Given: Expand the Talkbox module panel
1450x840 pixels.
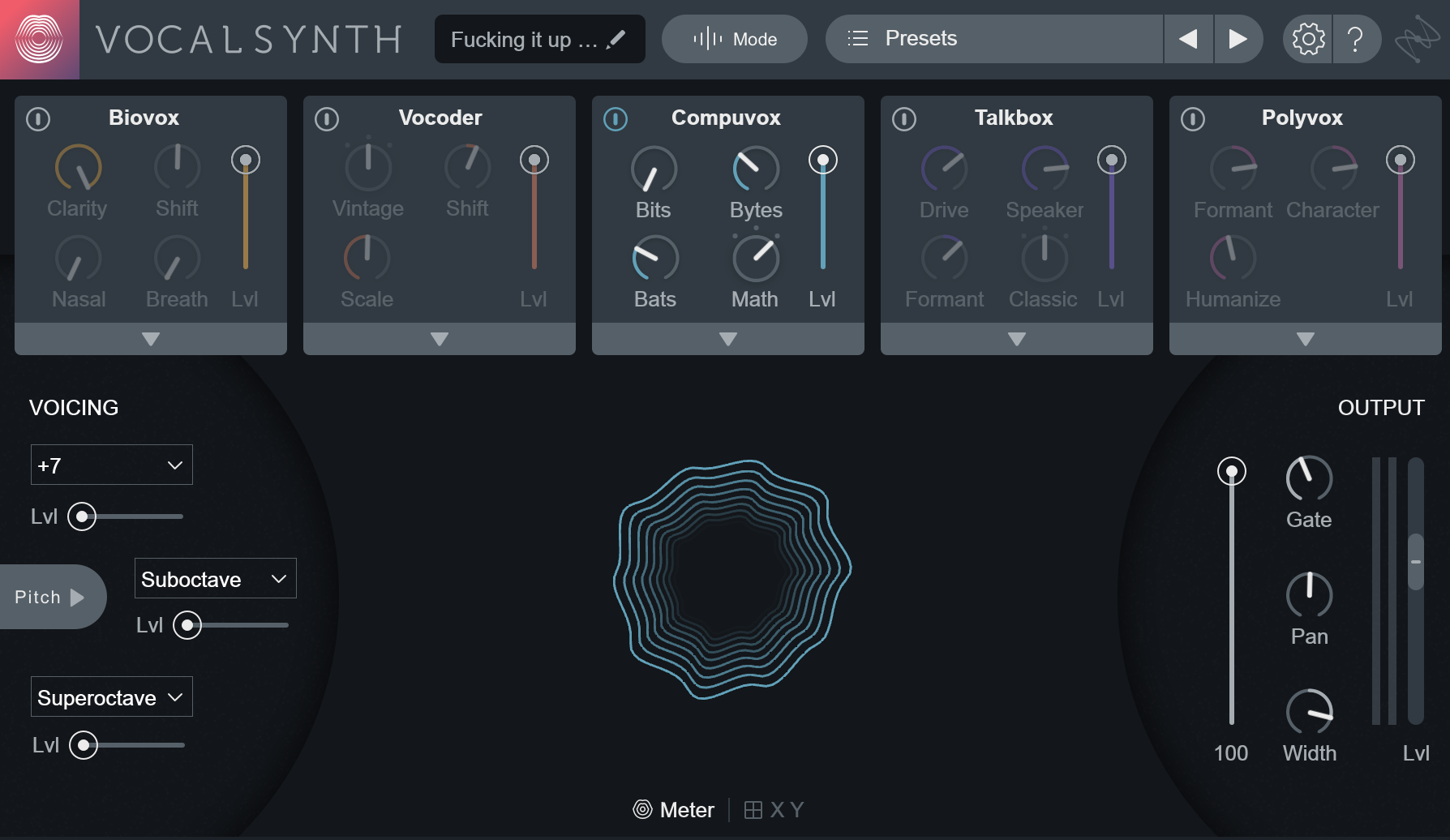Looking at the screenshot, I should point(1017,339).
